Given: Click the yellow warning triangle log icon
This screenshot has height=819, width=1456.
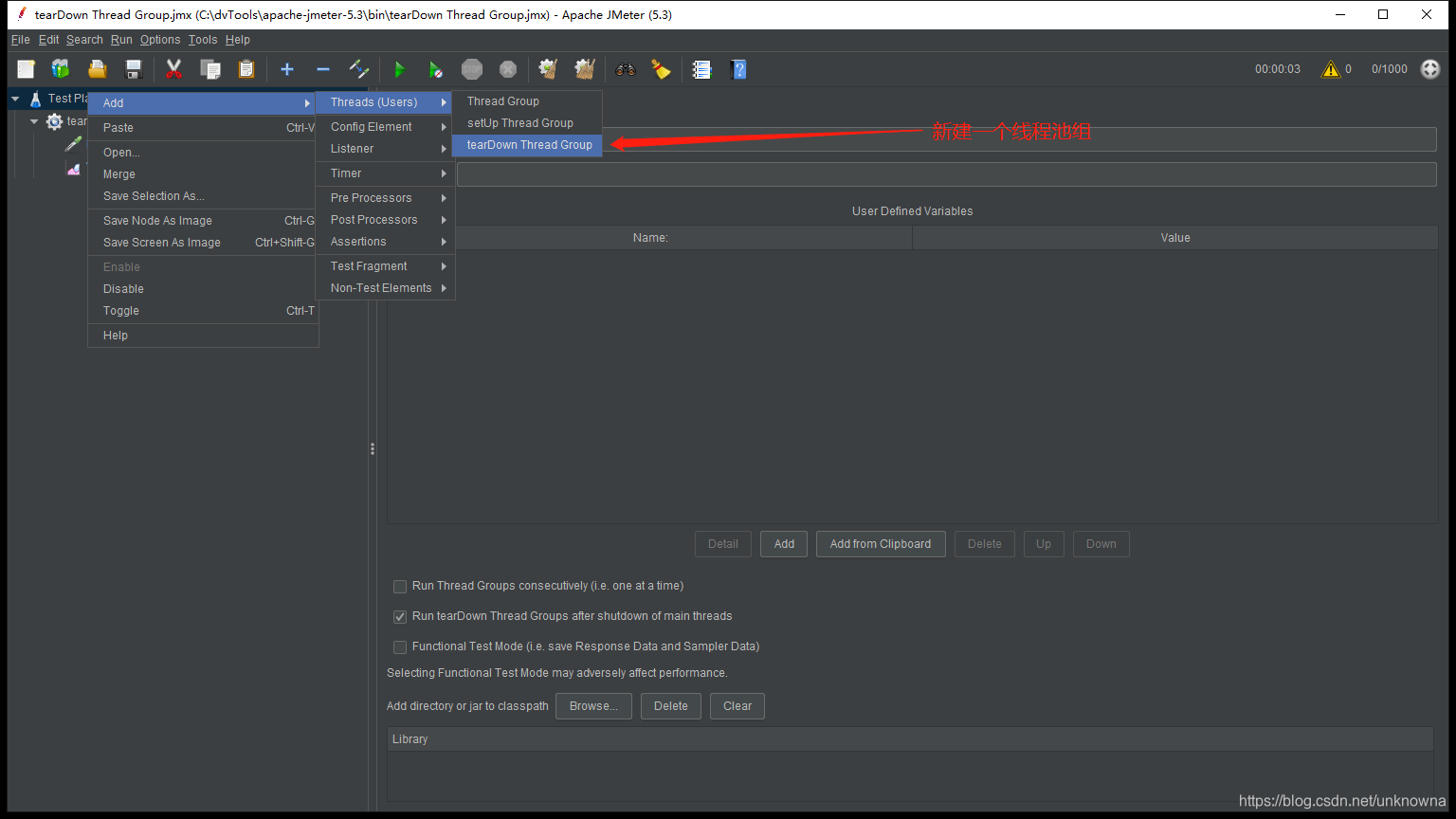Looking at the screenshot, I should click(x=1331, y=69).
